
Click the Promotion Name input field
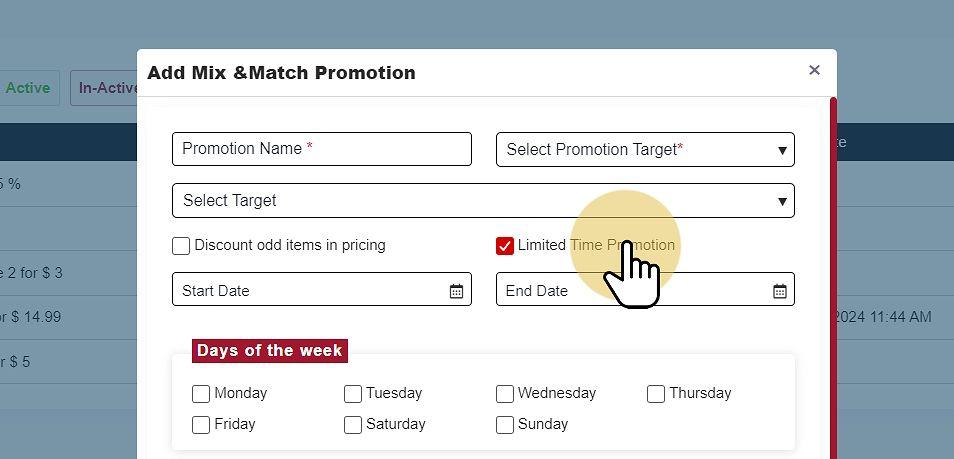tap(321, 149)
